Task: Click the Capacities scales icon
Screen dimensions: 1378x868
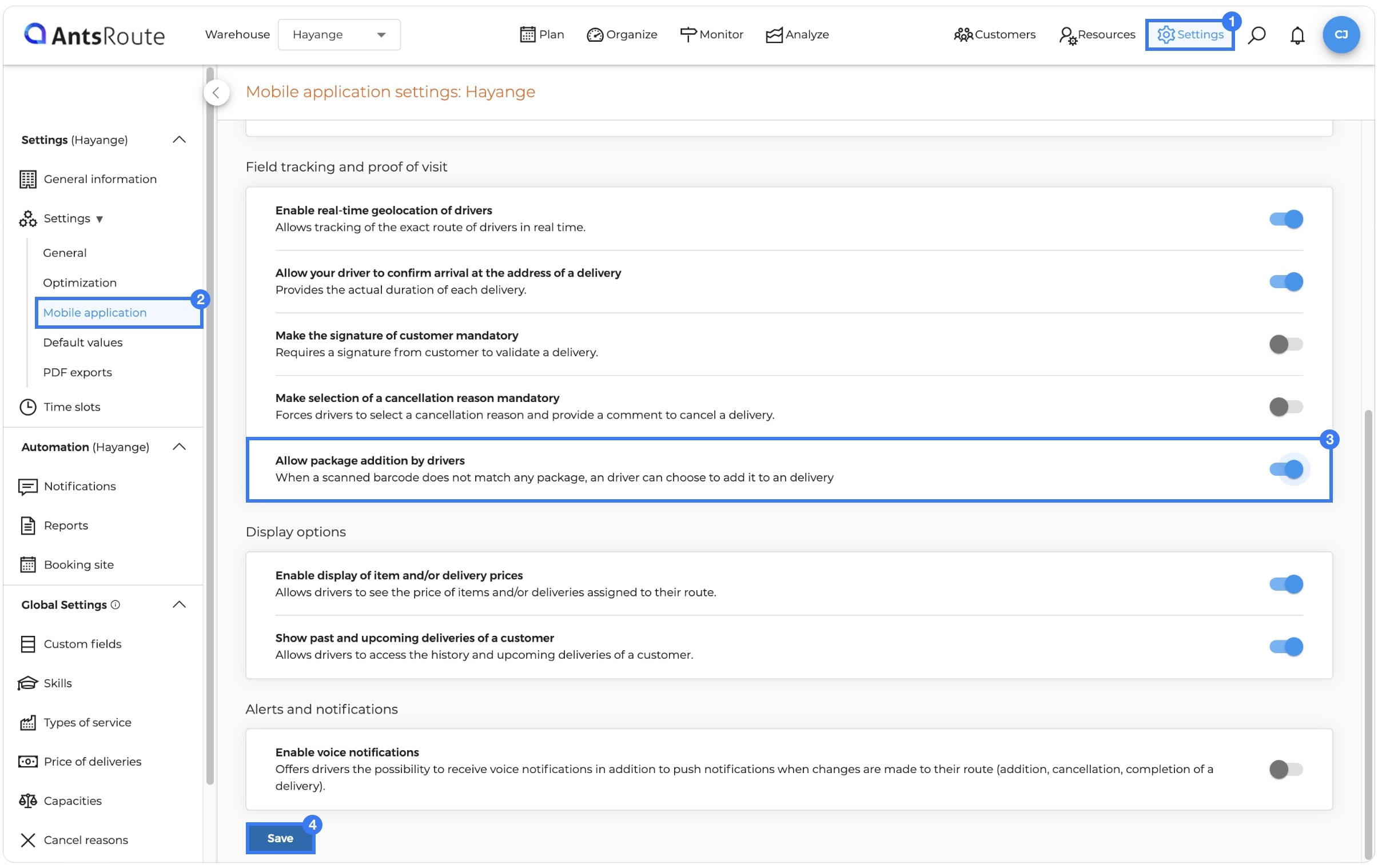Action: pyautogui.click(x=27, y=801)
